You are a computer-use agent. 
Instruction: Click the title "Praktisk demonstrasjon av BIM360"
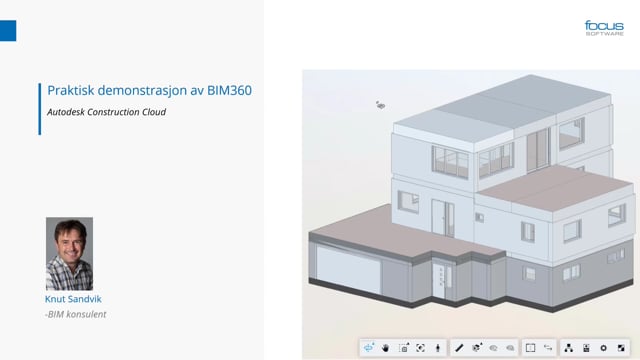[149, 90]
